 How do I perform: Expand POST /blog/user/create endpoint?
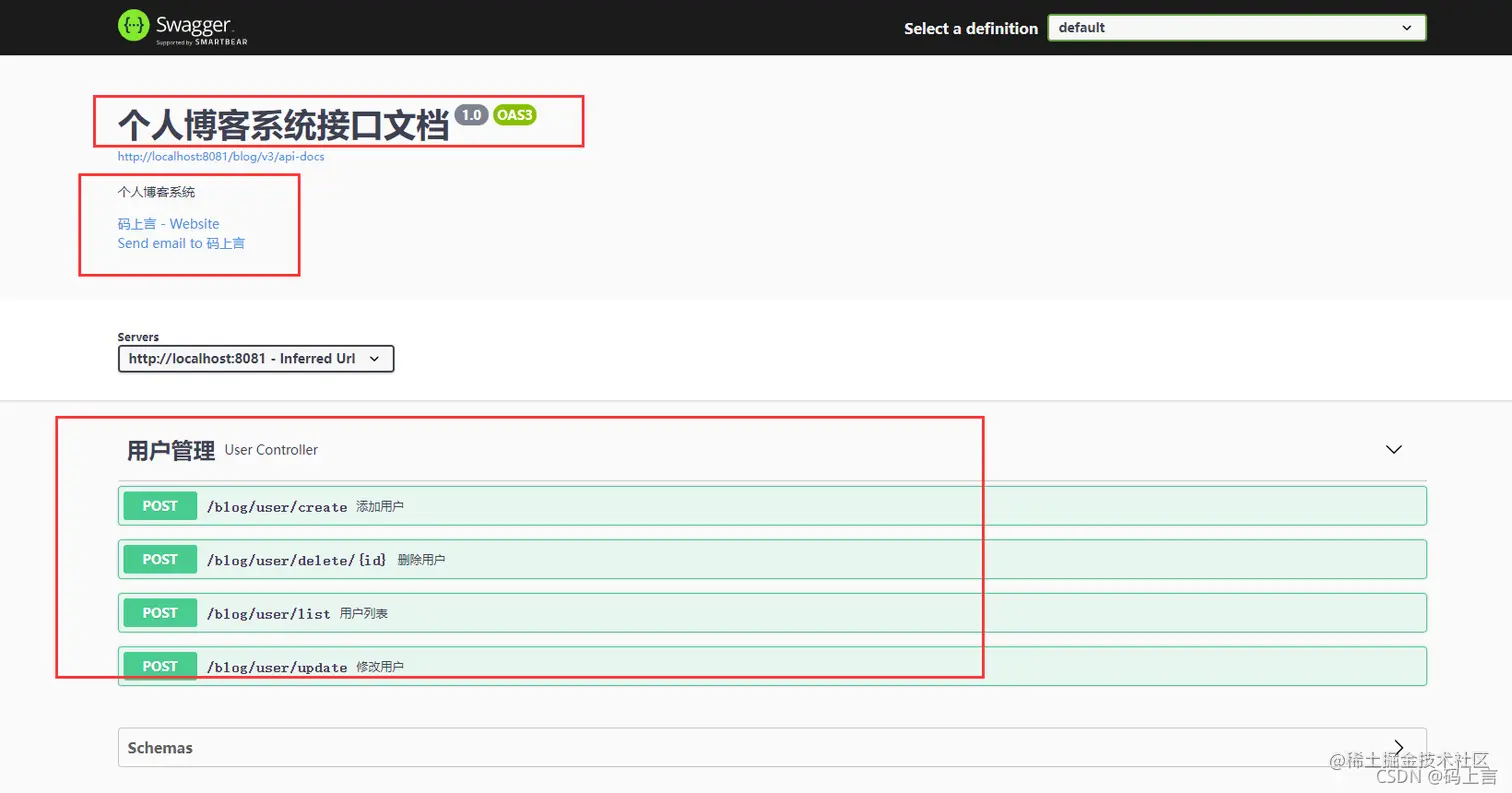click(772, 506)
